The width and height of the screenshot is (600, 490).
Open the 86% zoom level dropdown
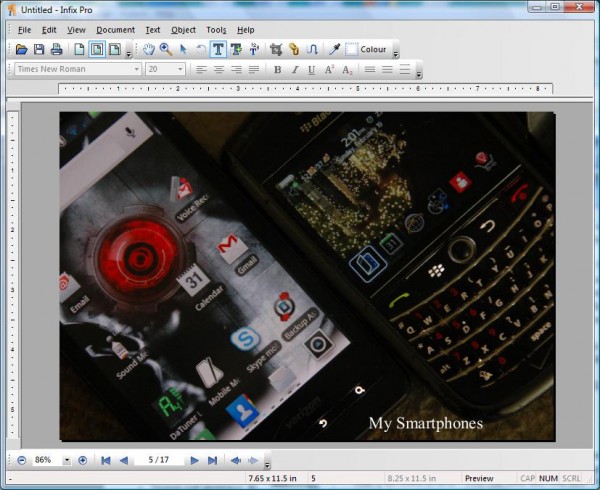67,460
